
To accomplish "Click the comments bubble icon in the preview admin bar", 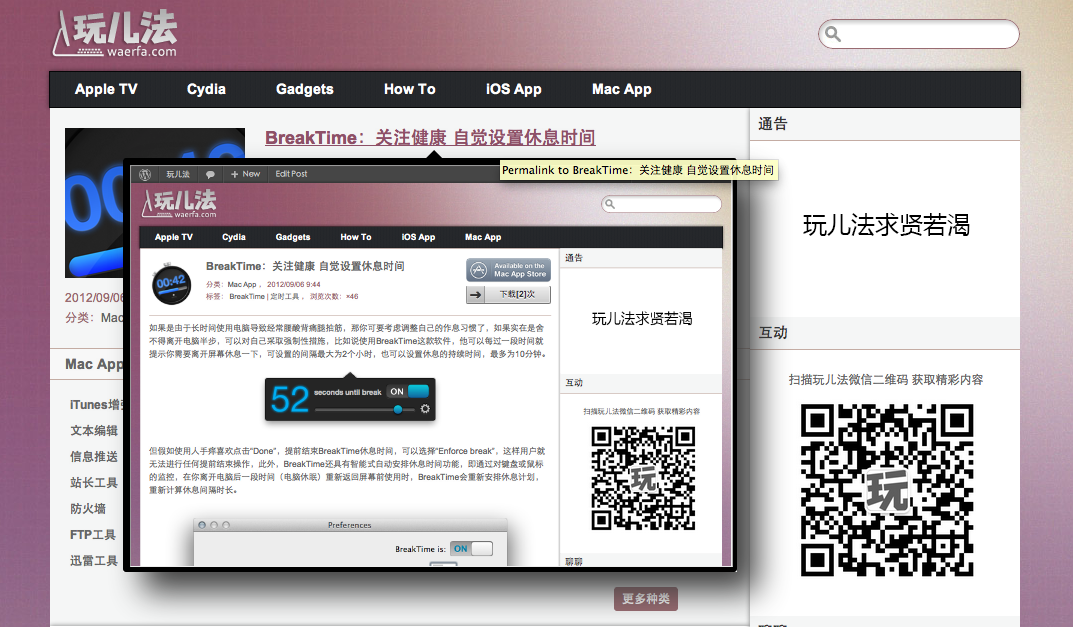I will point(210,174).
